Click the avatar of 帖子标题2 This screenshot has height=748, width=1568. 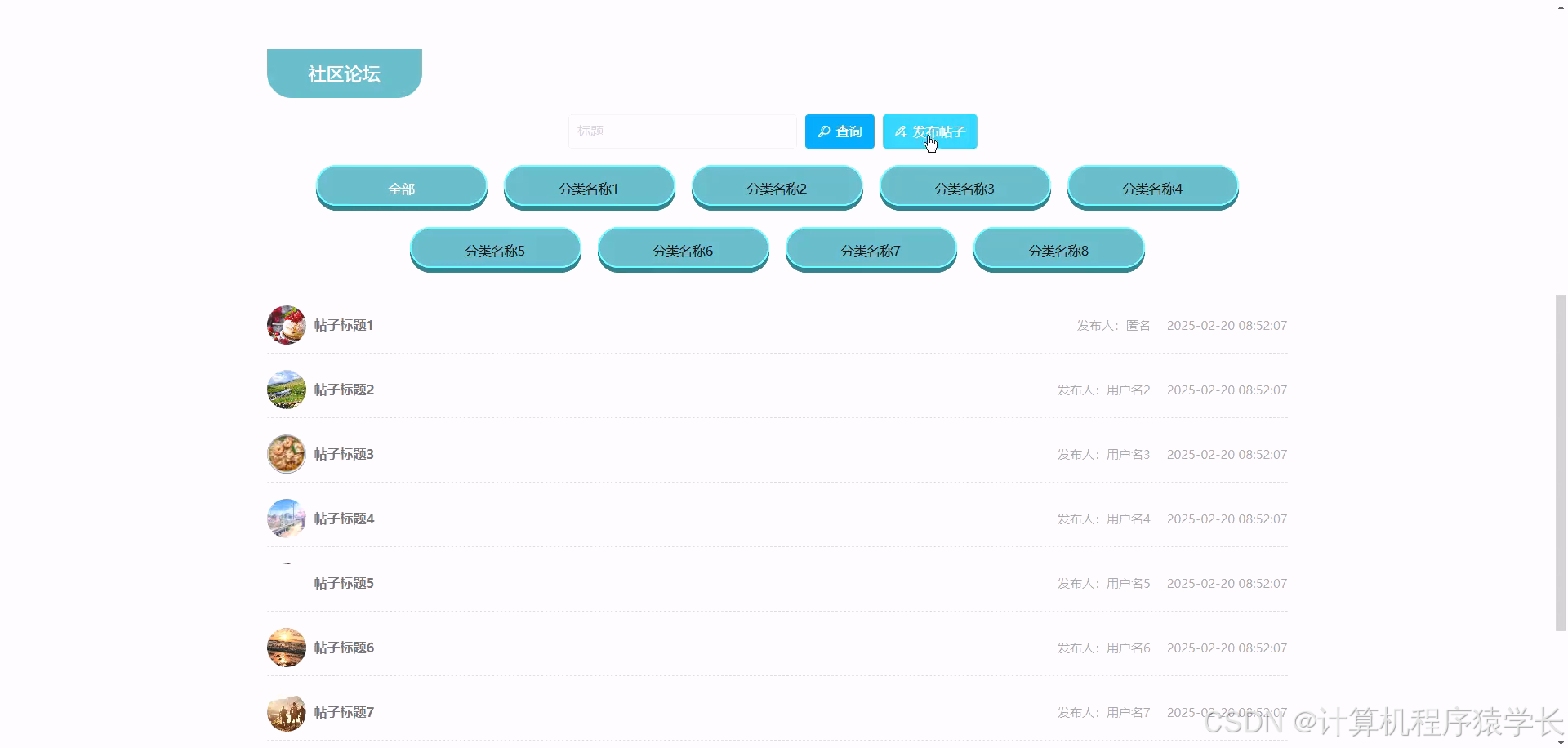(287, 390)
